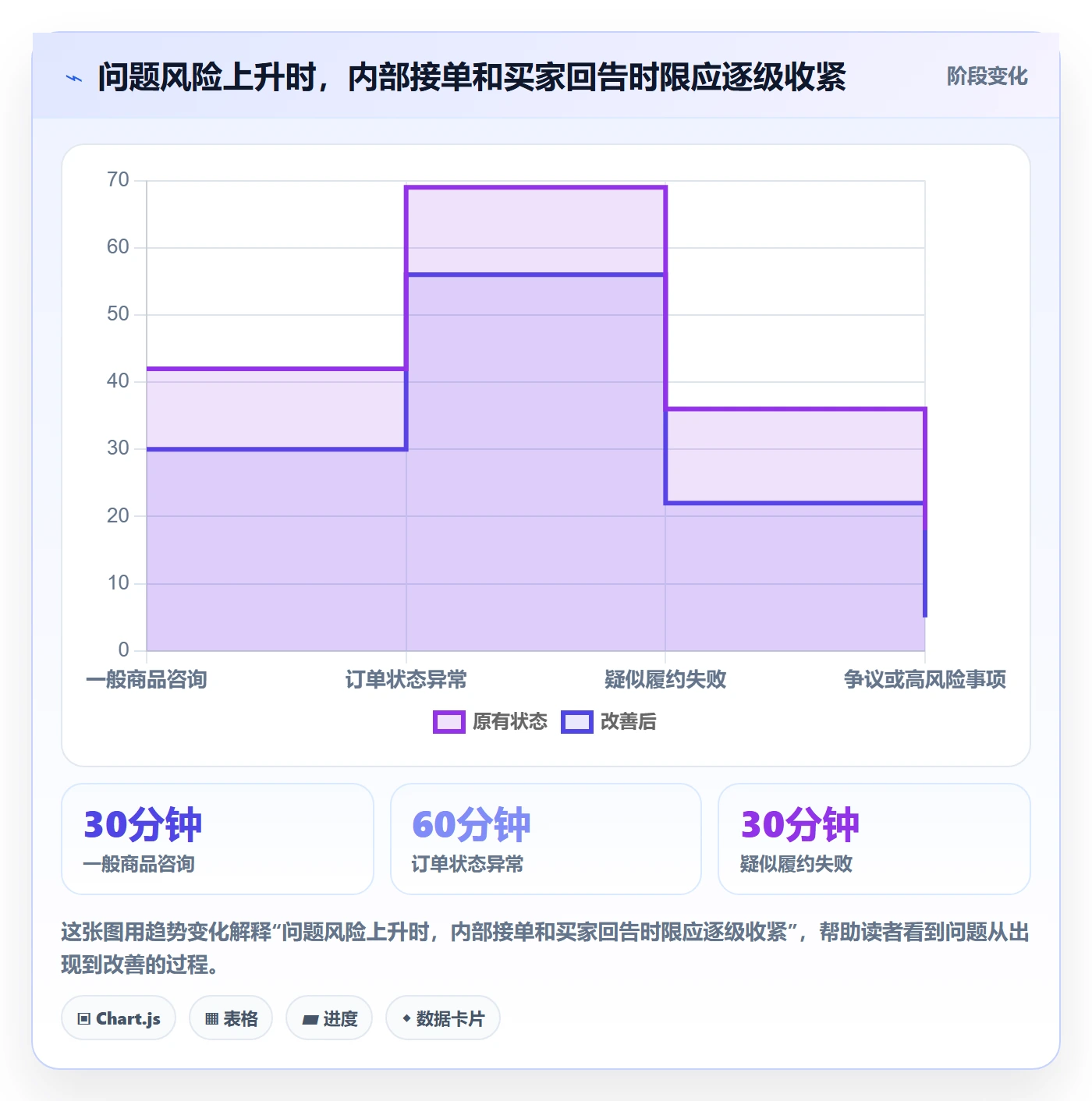Click the 进度 tag
1092x1101 pixels.
click(x=329, y=1018)
